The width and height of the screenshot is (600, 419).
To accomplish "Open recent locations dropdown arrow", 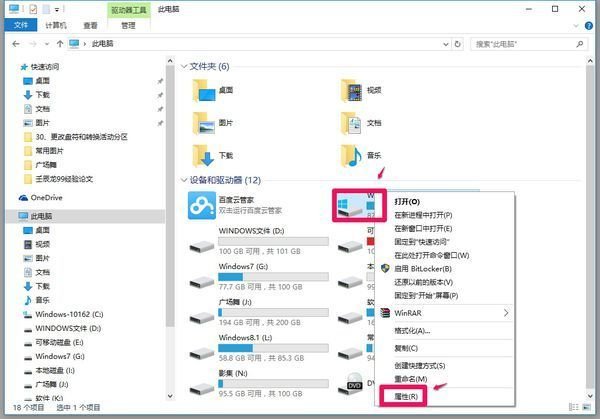I will tap(47, 44).
